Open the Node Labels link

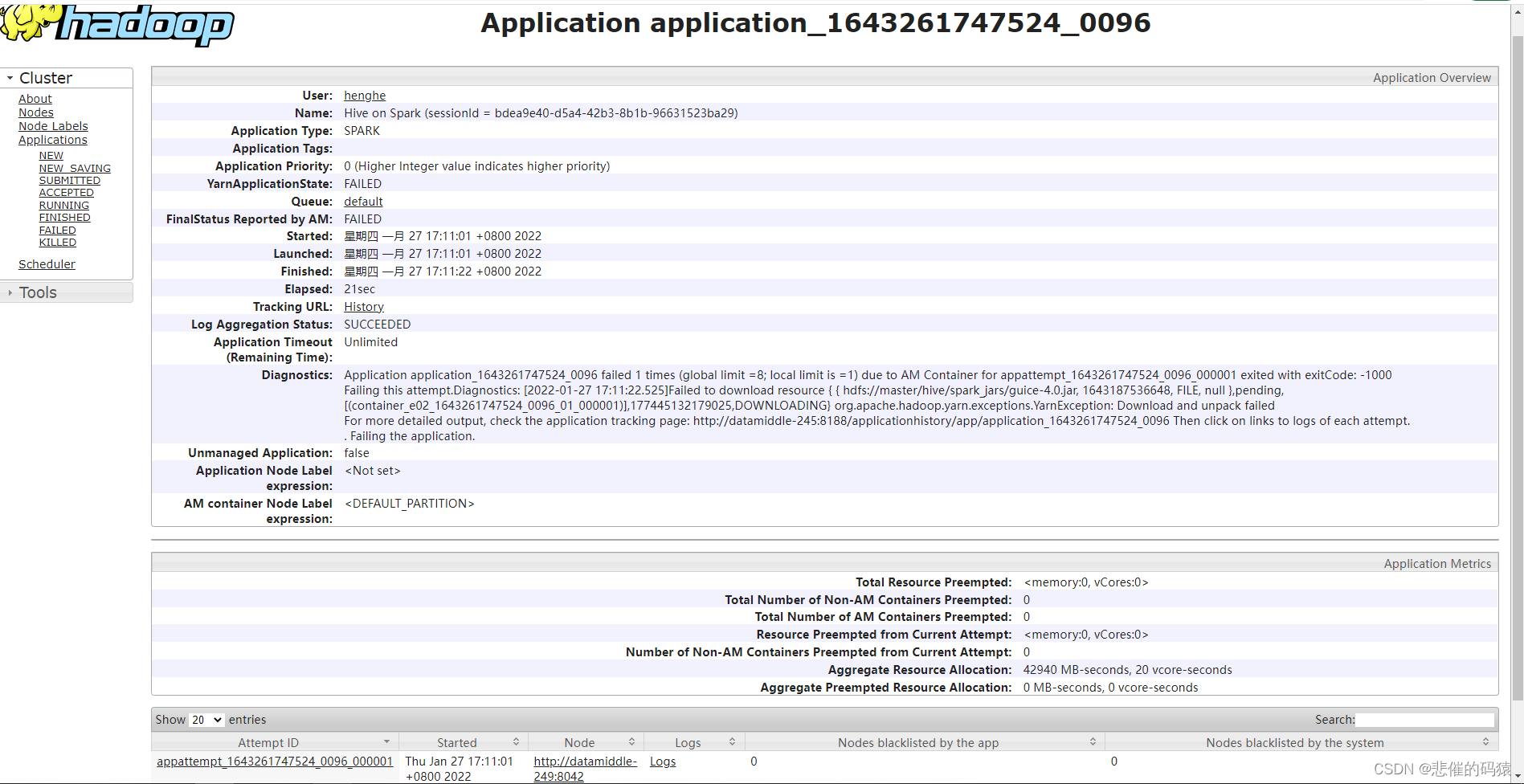53,126
